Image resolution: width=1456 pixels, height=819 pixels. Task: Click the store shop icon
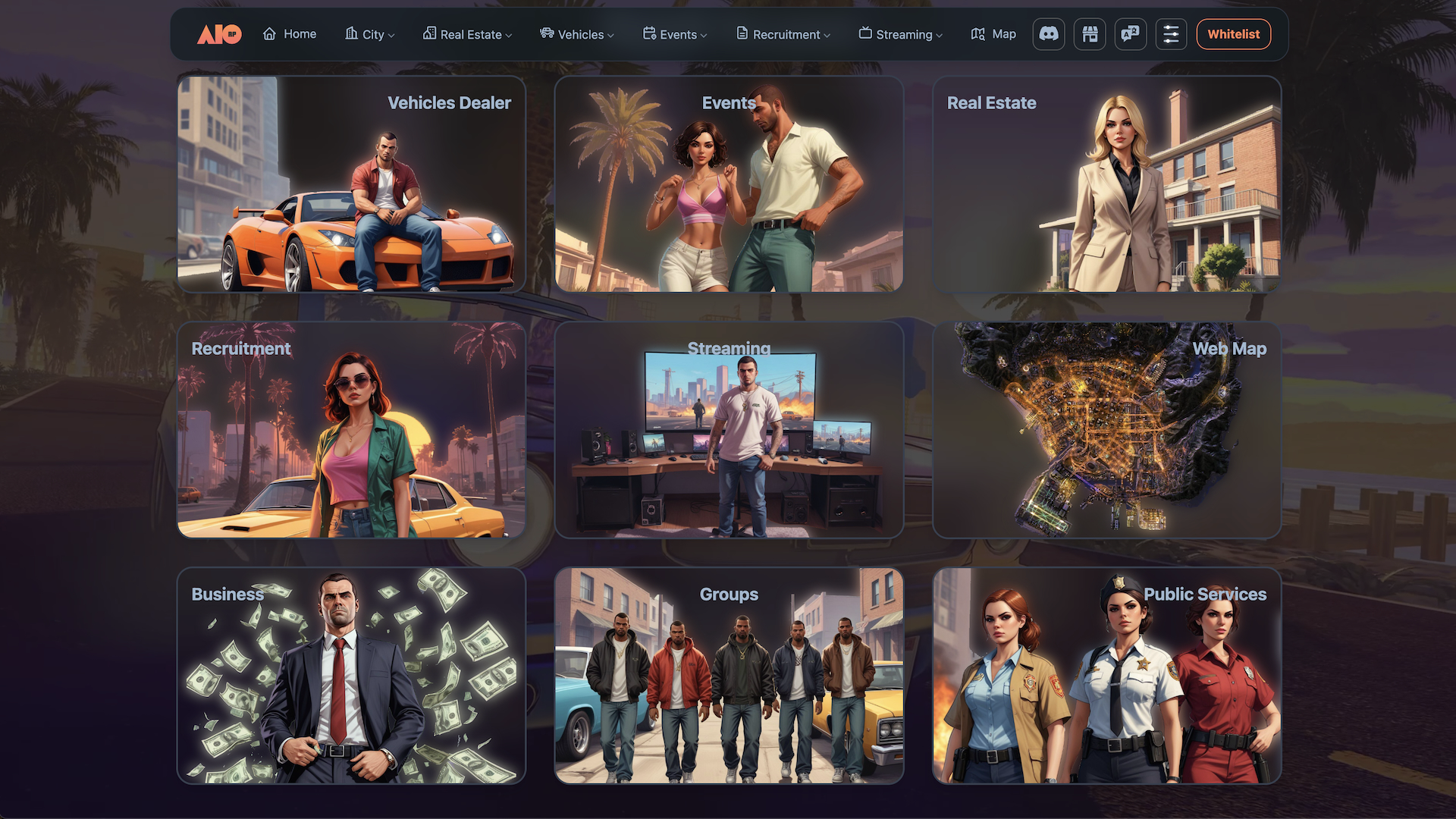[x=1090, y=34]
